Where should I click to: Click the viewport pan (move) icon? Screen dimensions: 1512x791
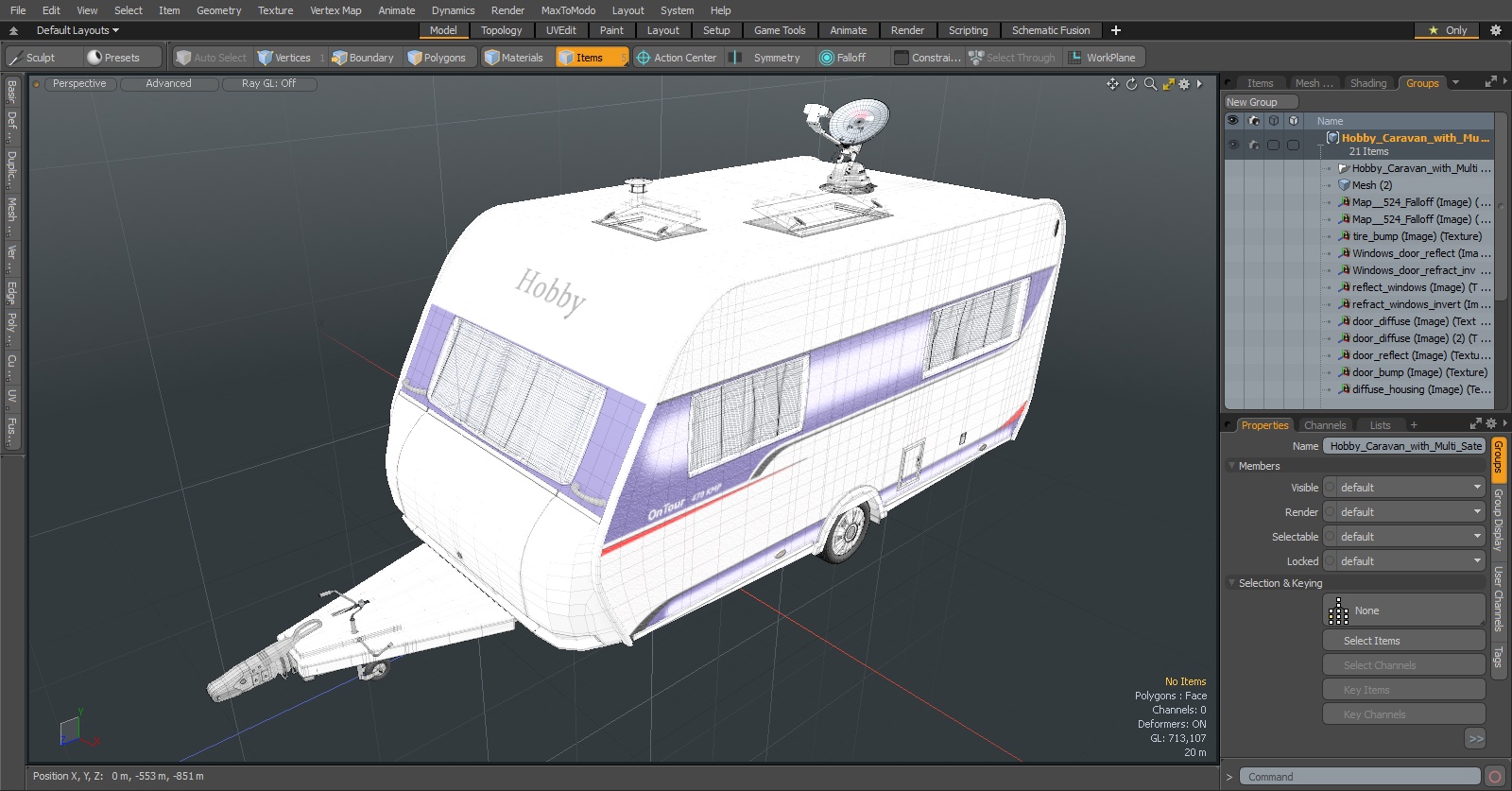click(x=1112, y=84)
